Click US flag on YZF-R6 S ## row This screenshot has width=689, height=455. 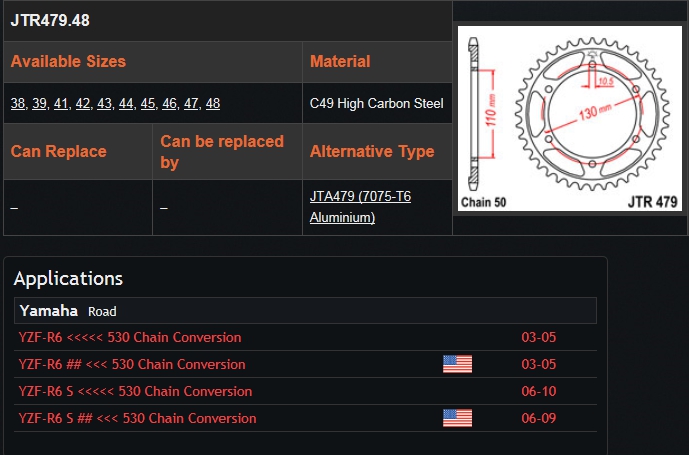click(x=457, y=418)
